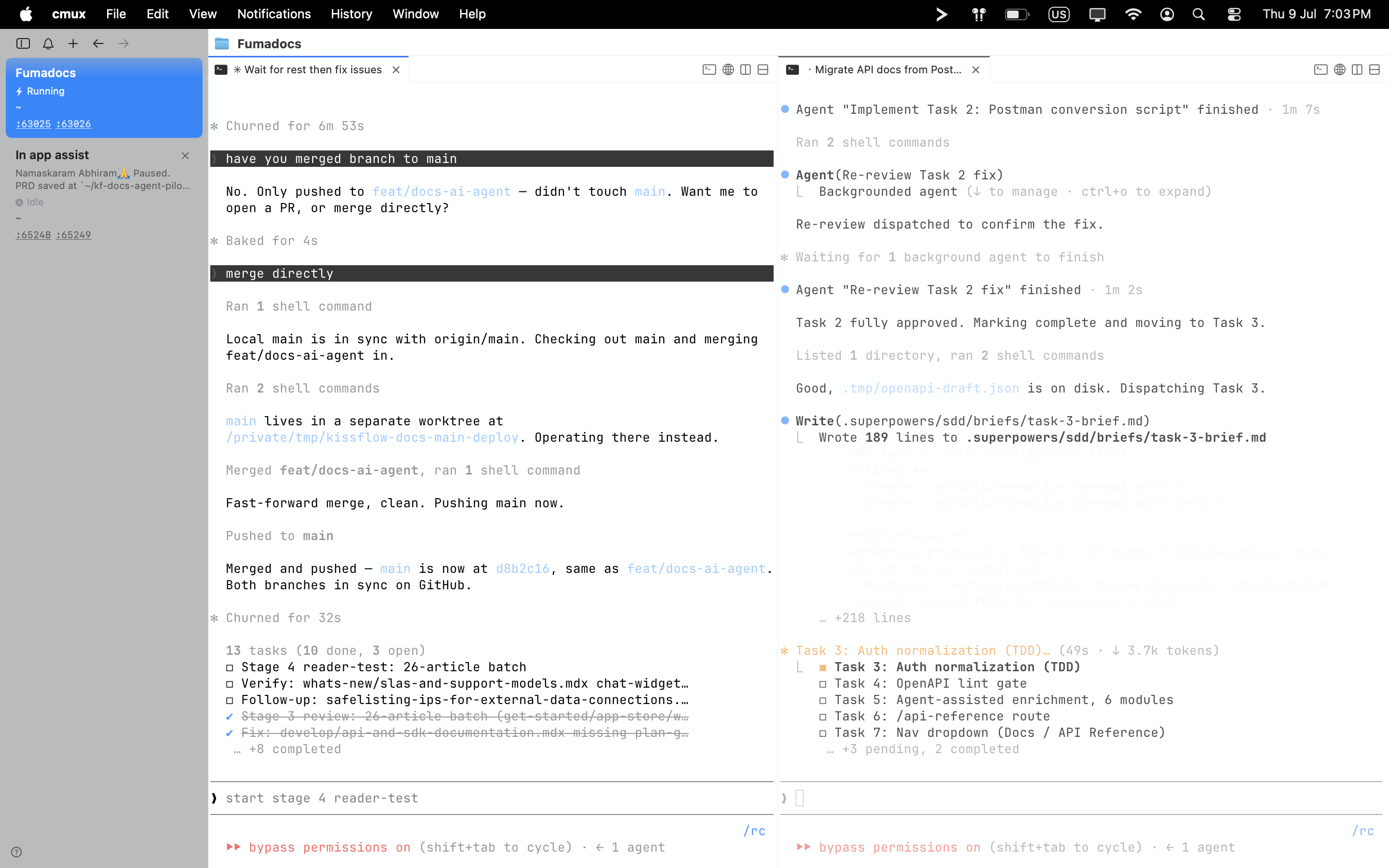Open browser globe icon in right pane toolbar
This screenshot has height=868, width=1389.
pyautogui.click(x=1340, y=69)
